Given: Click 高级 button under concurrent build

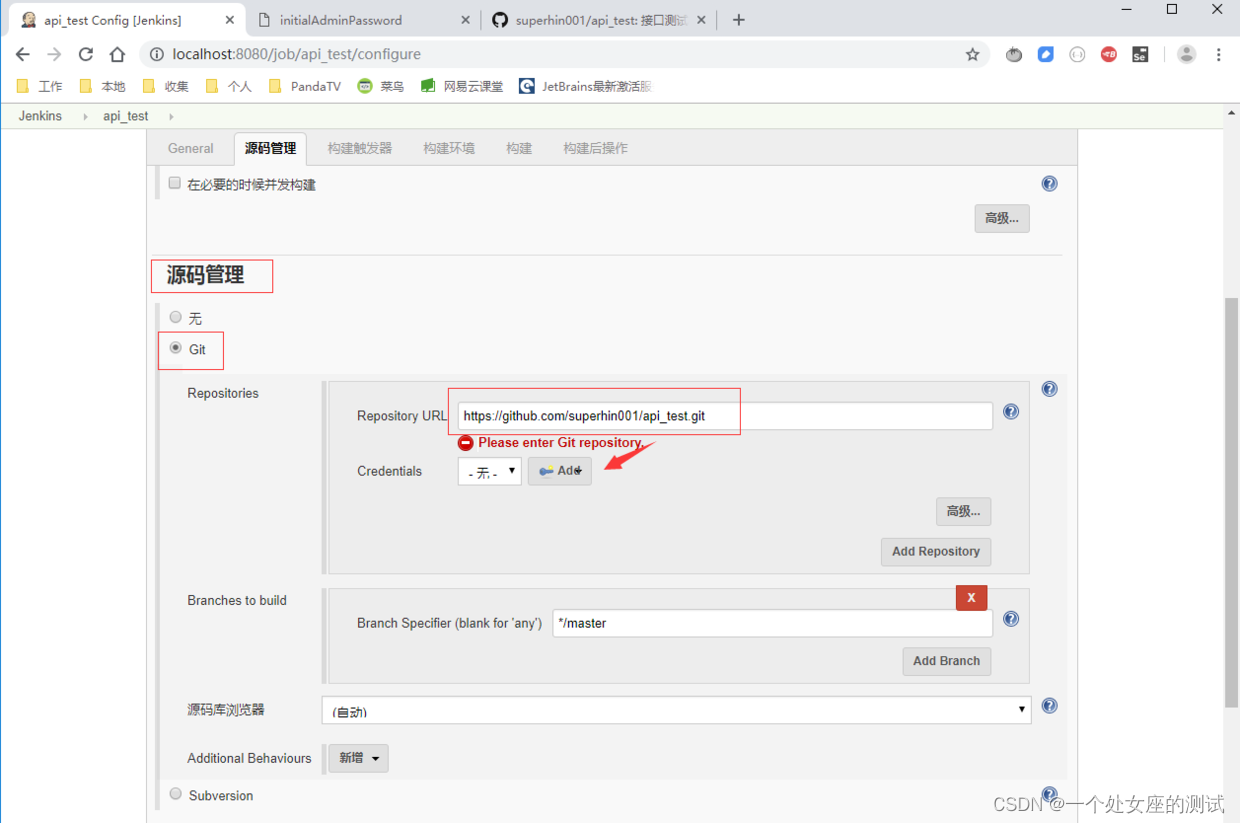Looking at the screenshot, I should (x=1002, y=218).
